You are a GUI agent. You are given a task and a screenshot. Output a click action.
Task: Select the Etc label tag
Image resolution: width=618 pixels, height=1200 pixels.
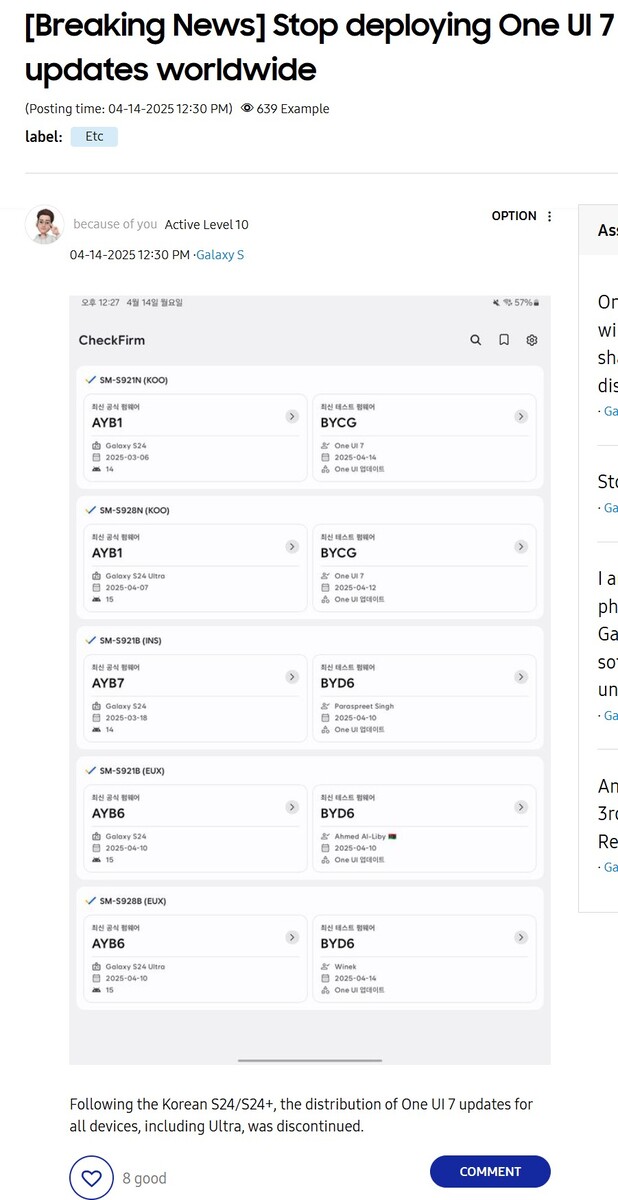pos(94,136)
